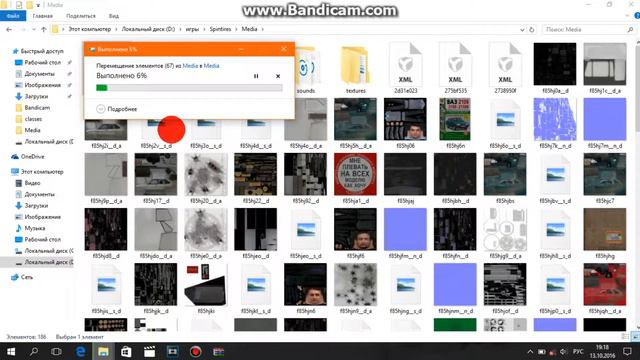Select OneDrive in navigation pane
640x360 pixels.
tap(32, 157)
